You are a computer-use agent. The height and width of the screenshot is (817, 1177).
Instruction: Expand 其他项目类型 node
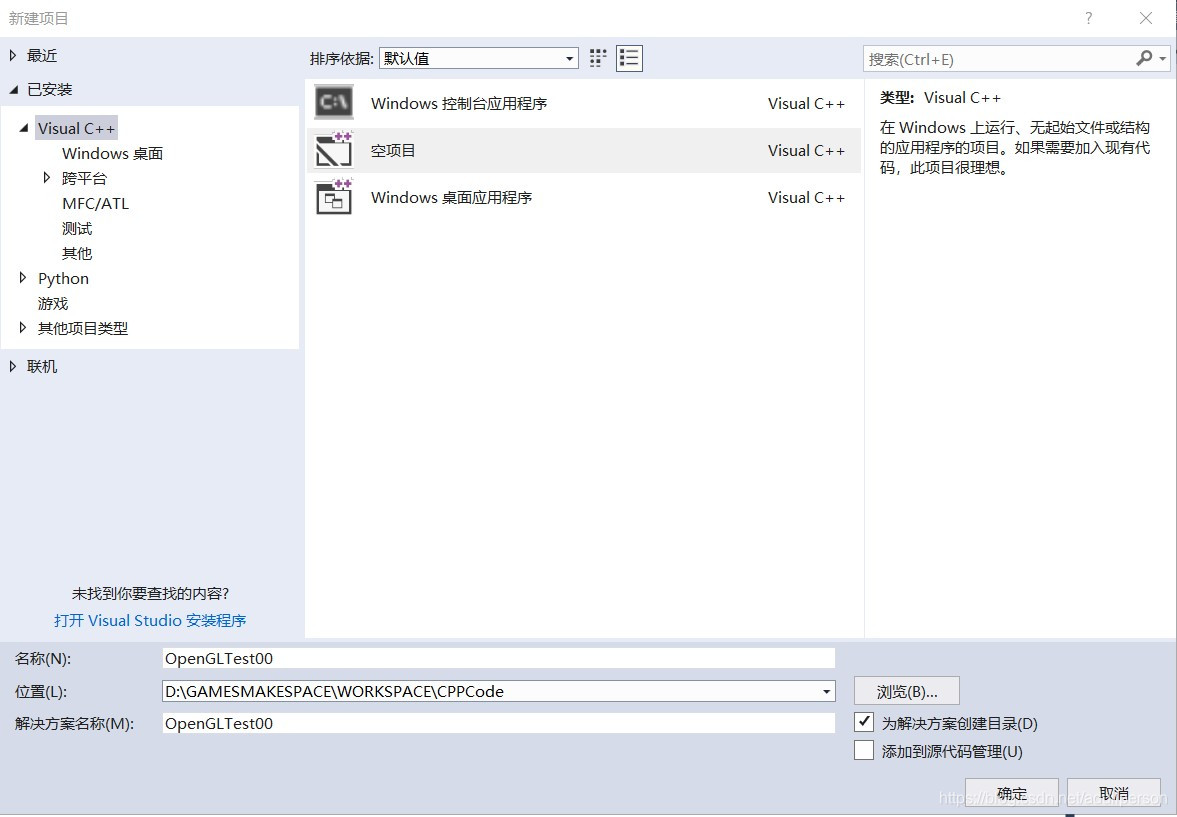23,327
